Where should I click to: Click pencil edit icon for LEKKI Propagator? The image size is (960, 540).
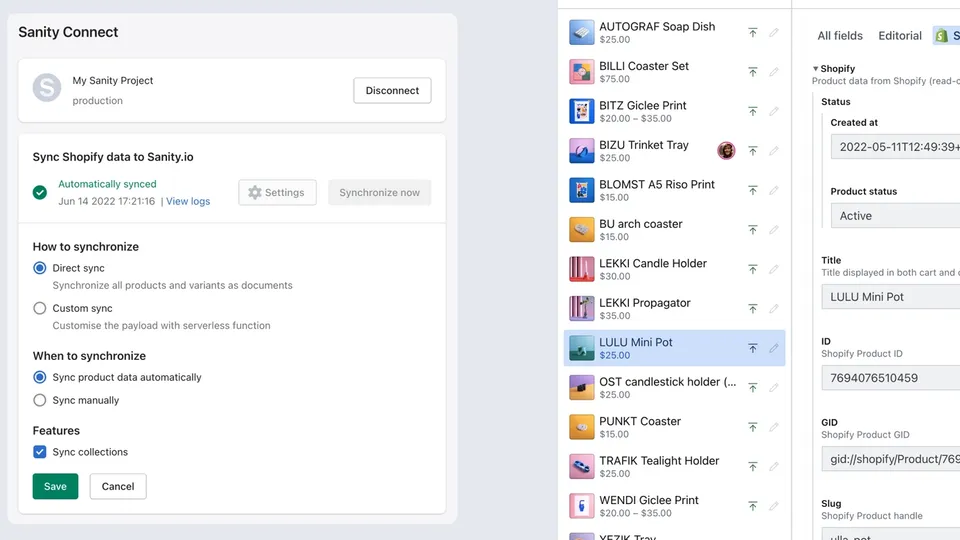[774, 309]
